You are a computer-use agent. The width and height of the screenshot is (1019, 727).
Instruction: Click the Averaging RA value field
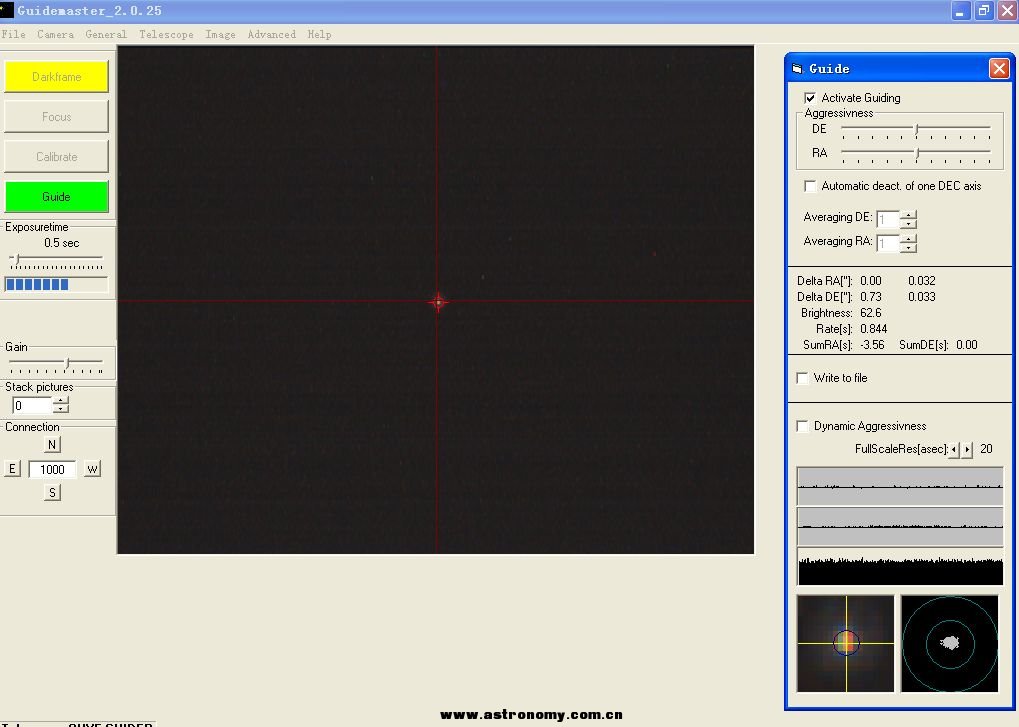coord(888,244)
